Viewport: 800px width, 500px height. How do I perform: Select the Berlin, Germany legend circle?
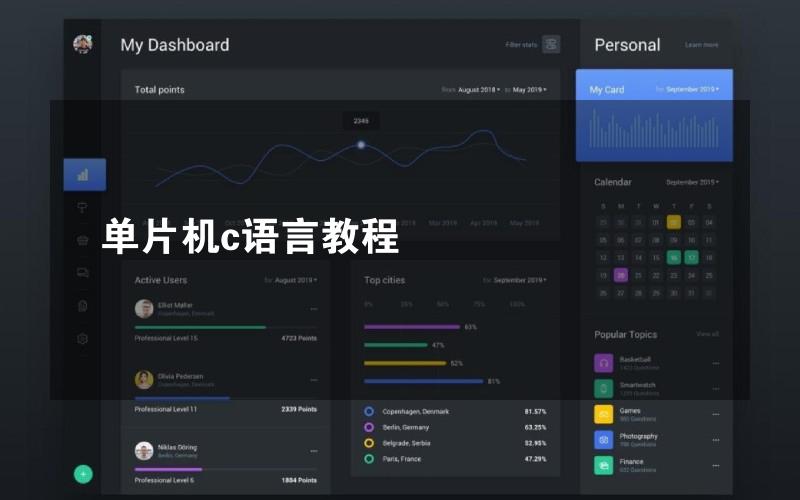[x=369, y=427]
